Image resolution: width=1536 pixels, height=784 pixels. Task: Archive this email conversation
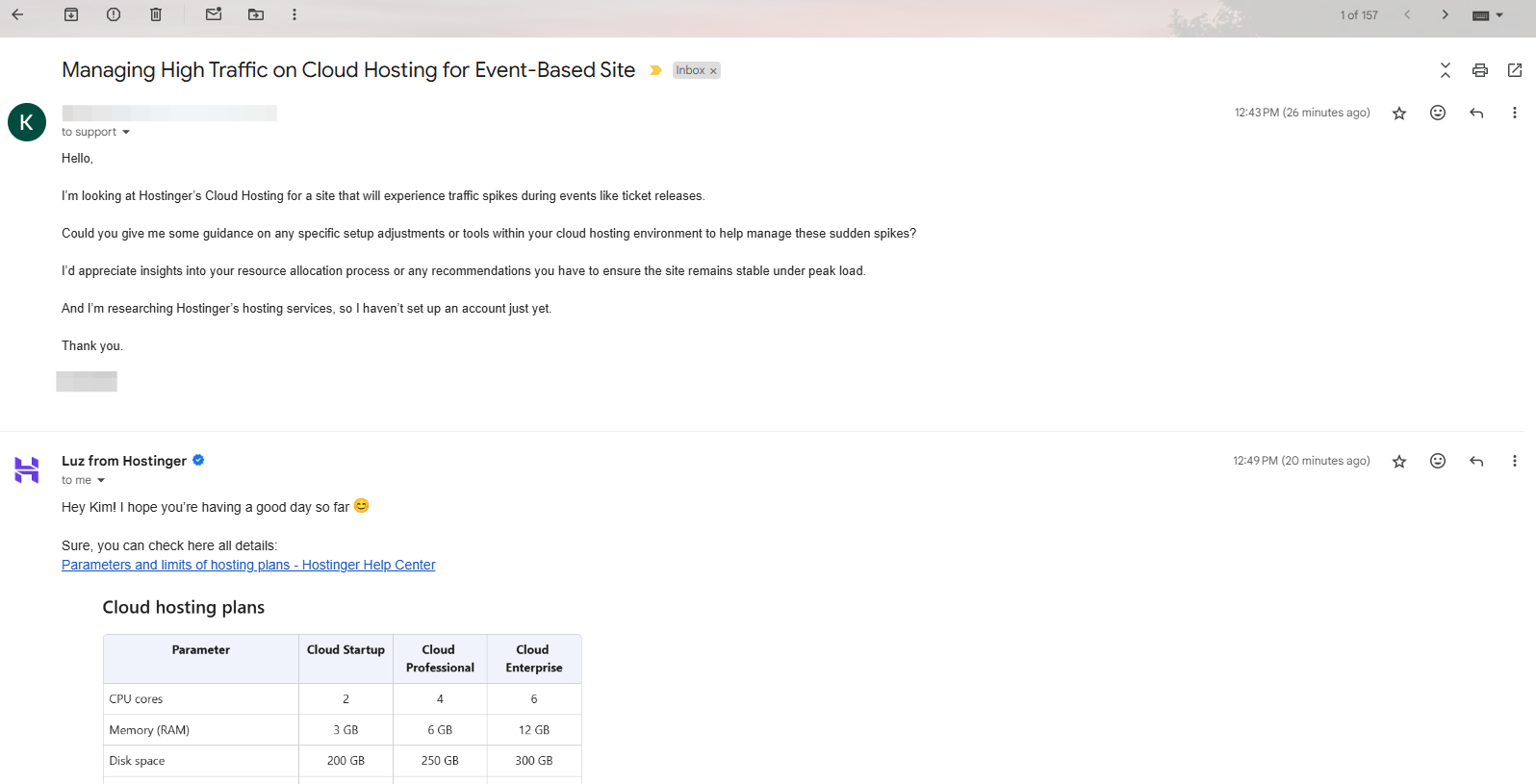tap(71, 14)
